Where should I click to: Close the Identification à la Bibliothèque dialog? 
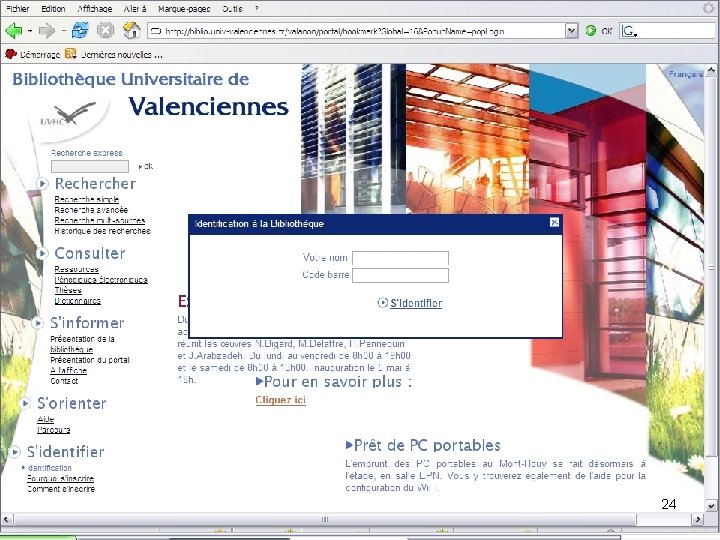(554, 222)
